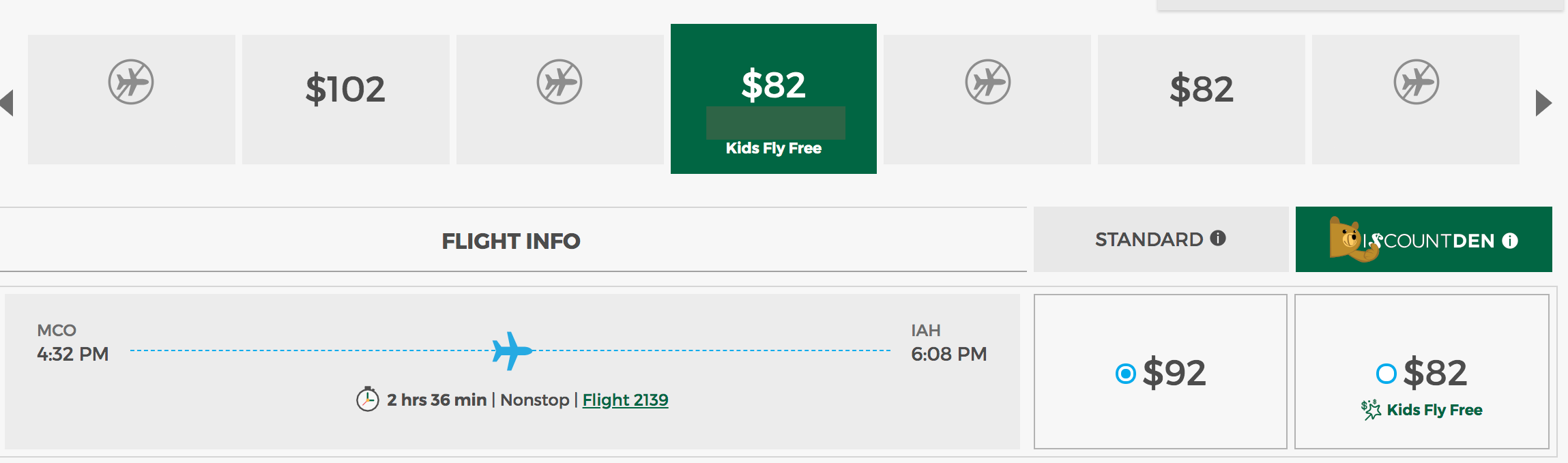Viewport: 1568px width, 463px height.
Task: Open the Flight 2139 details link
Action: 625,400
